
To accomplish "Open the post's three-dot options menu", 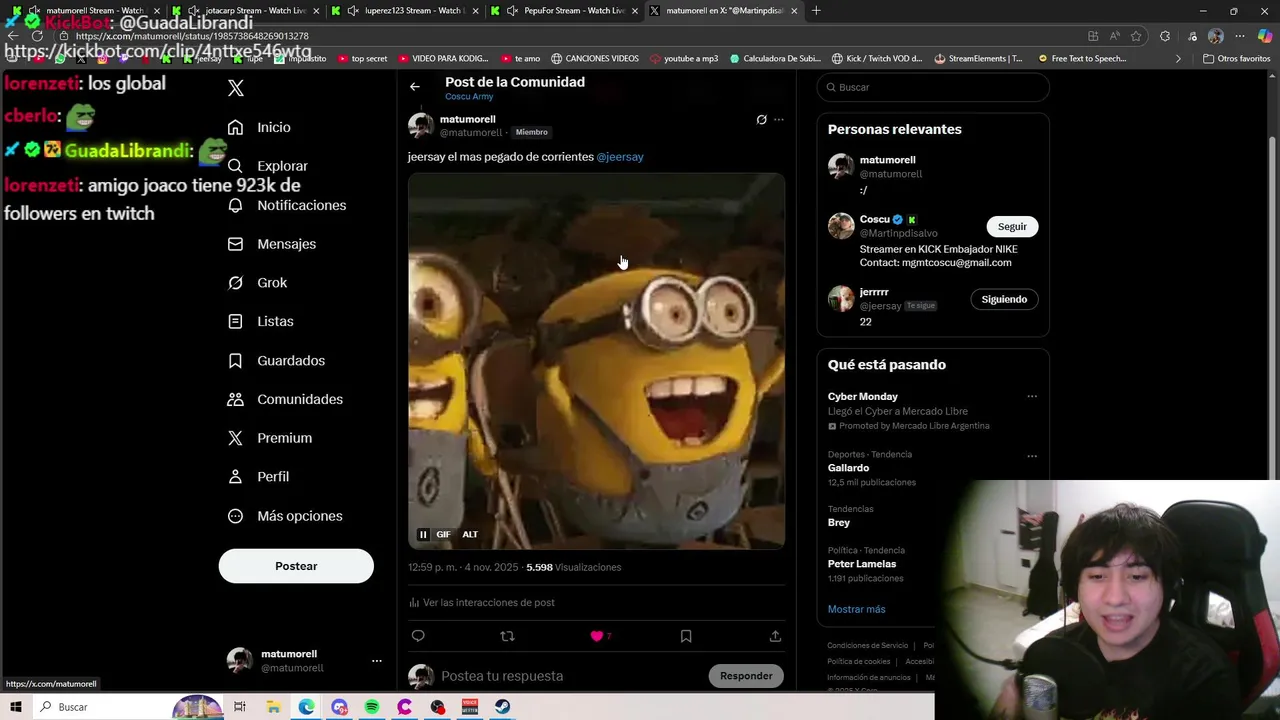I will click(x=779, y=120).
